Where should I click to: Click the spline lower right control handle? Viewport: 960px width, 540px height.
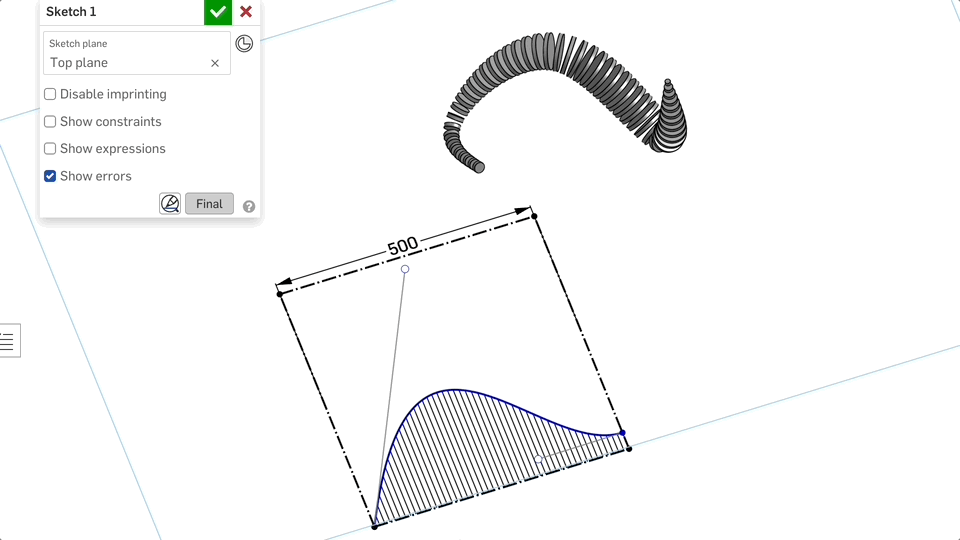point(538,459)
